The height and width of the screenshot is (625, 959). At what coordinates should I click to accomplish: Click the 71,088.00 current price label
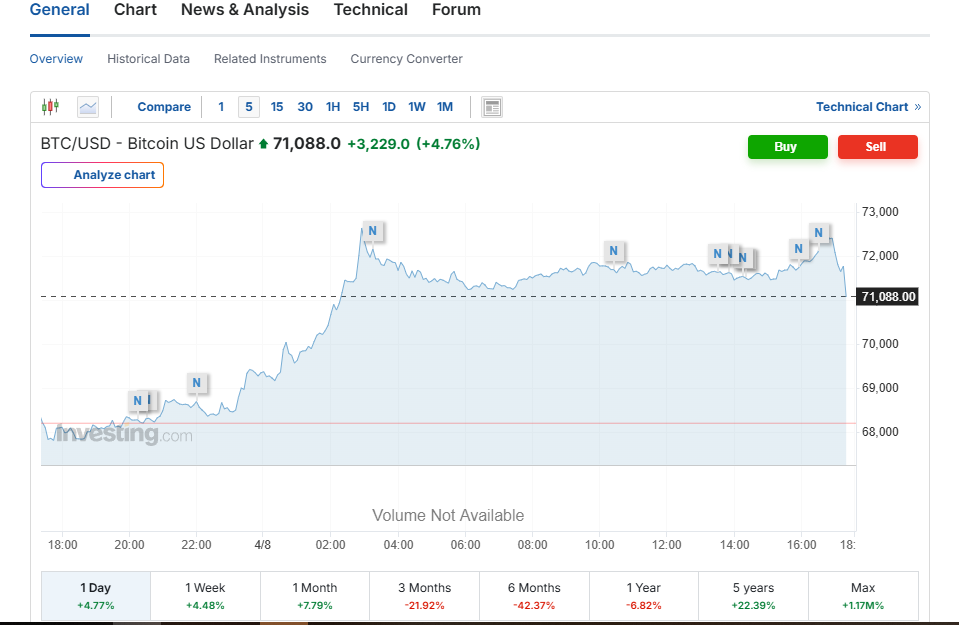[x=887, y=297]
